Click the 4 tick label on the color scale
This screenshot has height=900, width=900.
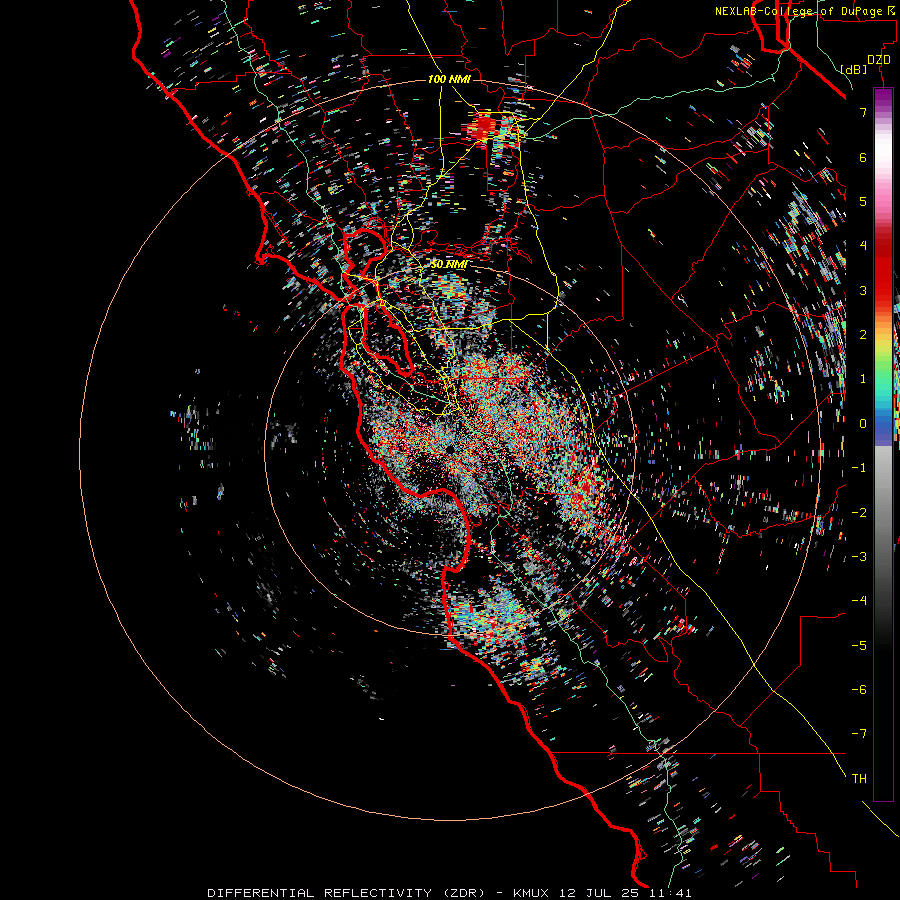point(863,245)
